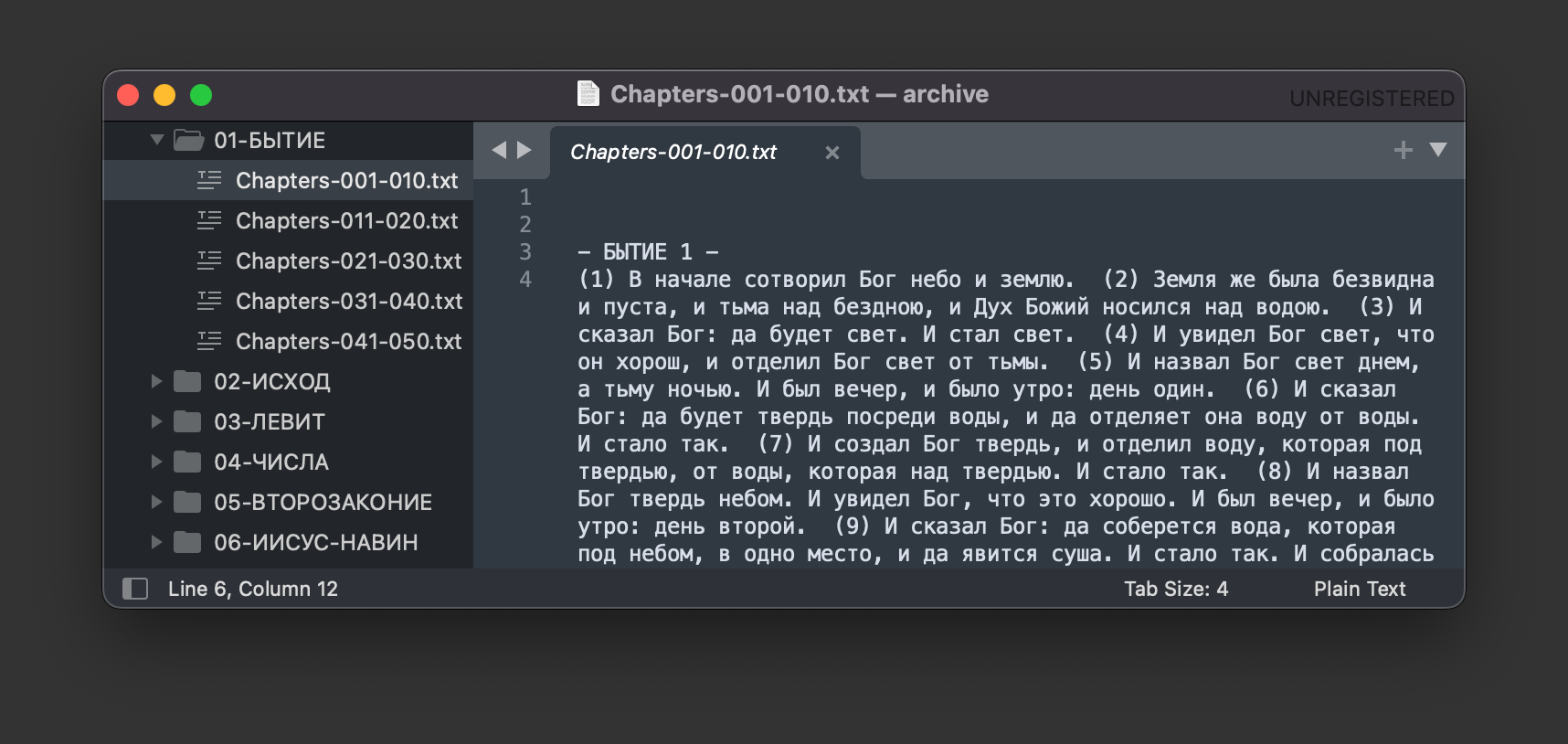The height and width of the screenshot is (744, 1568).
Task: Click the UNREGISTERED label in title bar
Action: [1372, 98]
